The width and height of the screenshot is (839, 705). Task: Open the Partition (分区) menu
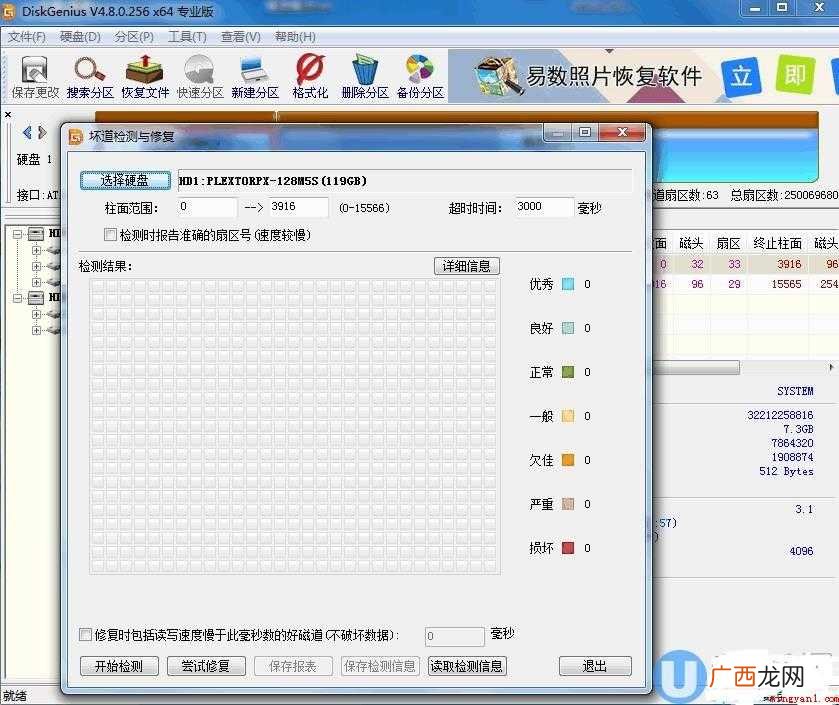[x=134, y=37]
